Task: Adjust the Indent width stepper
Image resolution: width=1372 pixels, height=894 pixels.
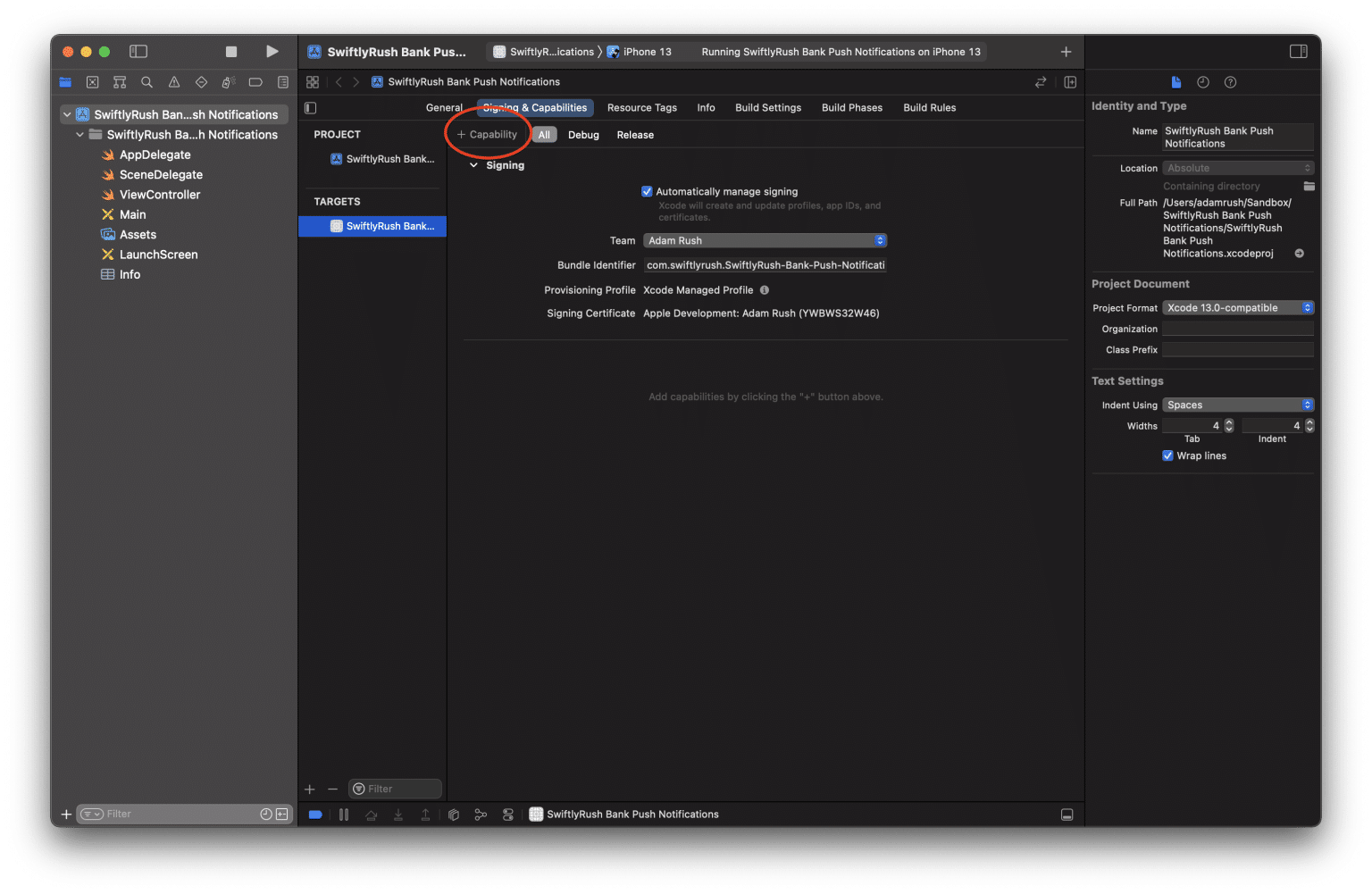Action: pos(1309,426)
